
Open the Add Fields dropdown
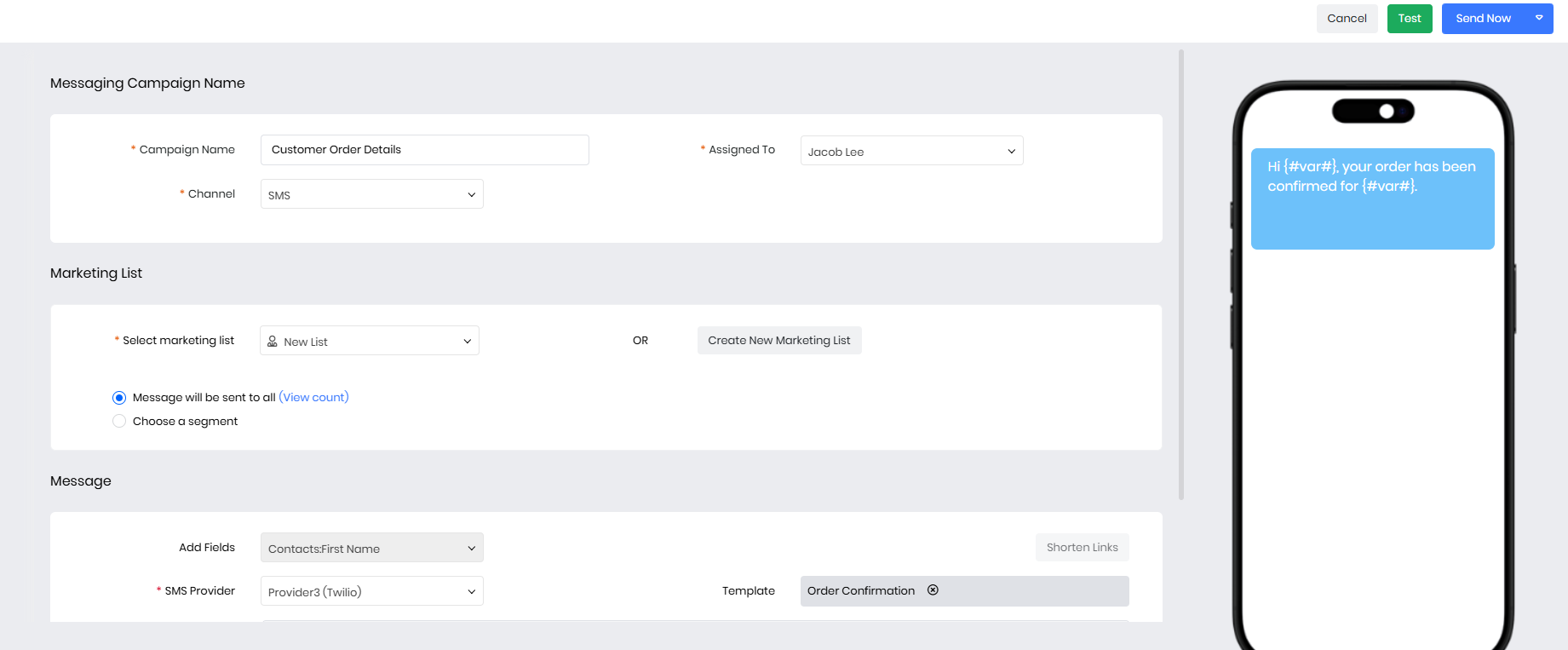click(371, 548)
